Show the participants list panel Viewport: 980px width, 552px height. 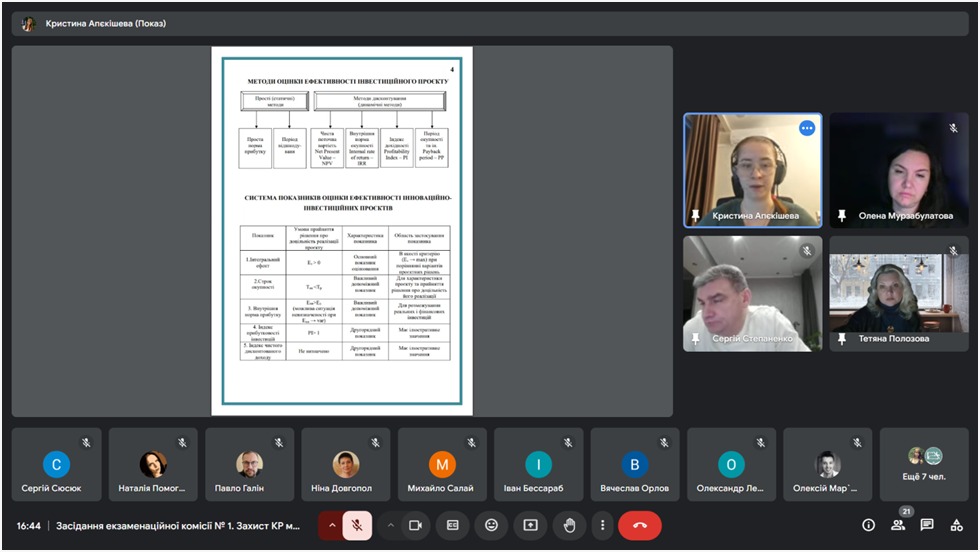coord(898,525)
